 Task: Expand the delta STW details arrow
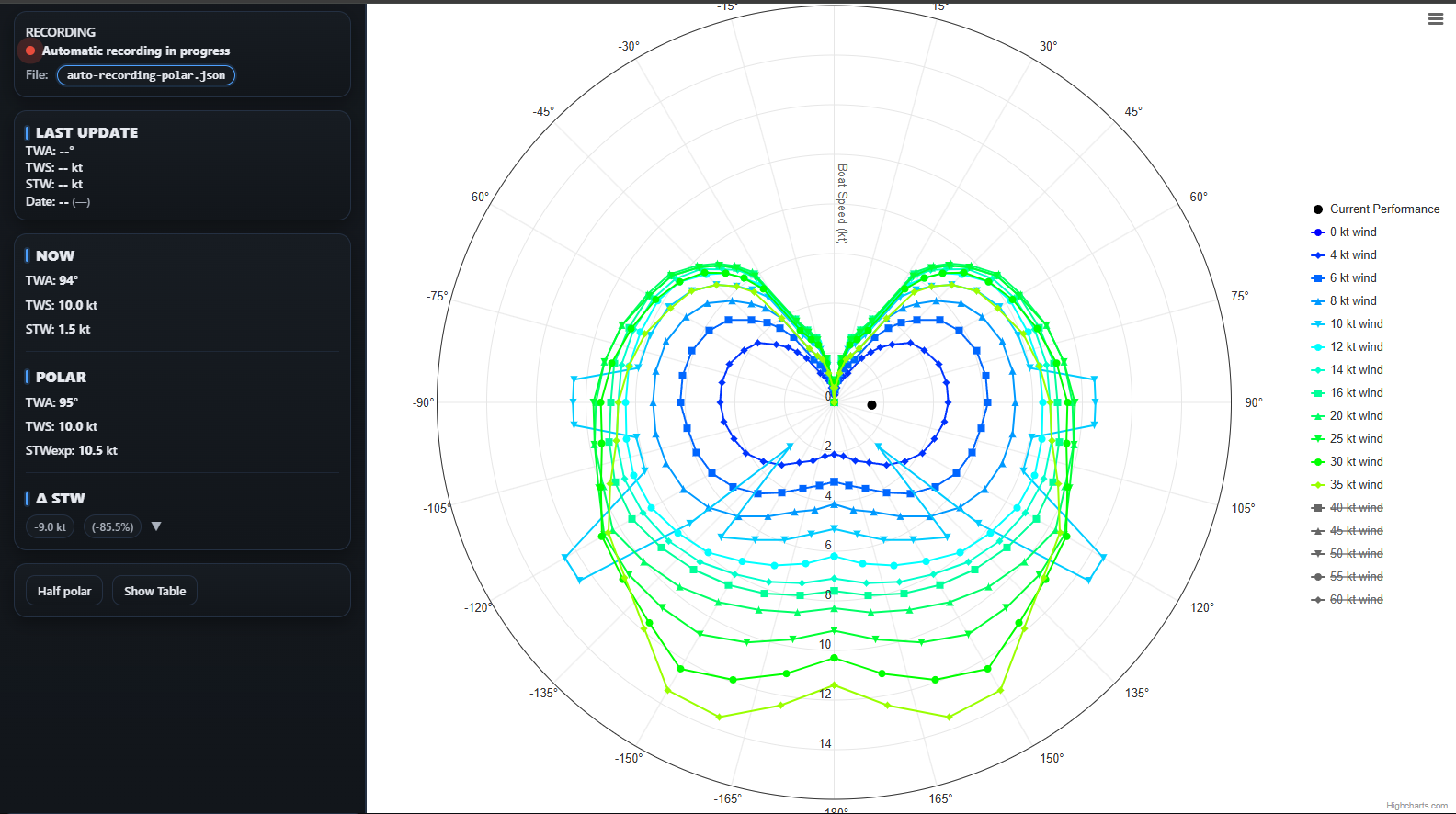[x=156, y=526]
